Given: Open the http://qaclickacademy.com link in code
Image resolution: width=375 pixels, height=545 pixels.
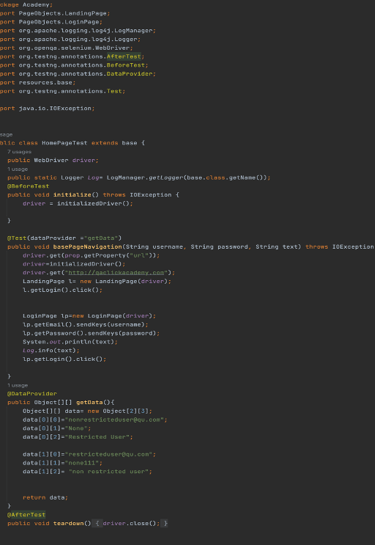Looking at the screenshot, I should [x=116, y=272].
